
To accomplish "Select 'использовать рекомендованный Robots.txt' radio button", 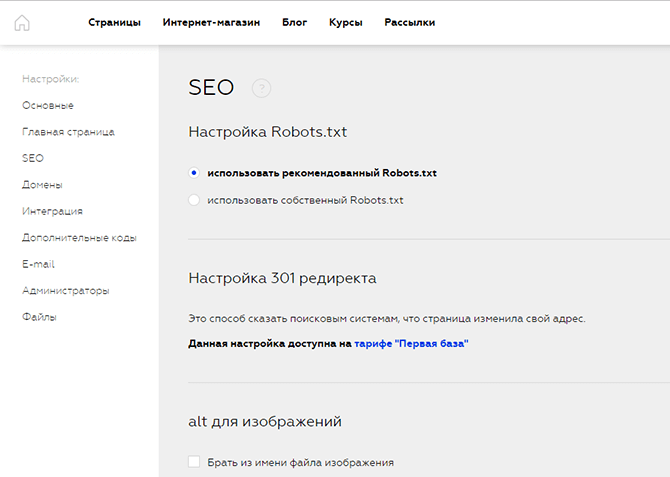I will pyautogui.click(x=194, y=173).
